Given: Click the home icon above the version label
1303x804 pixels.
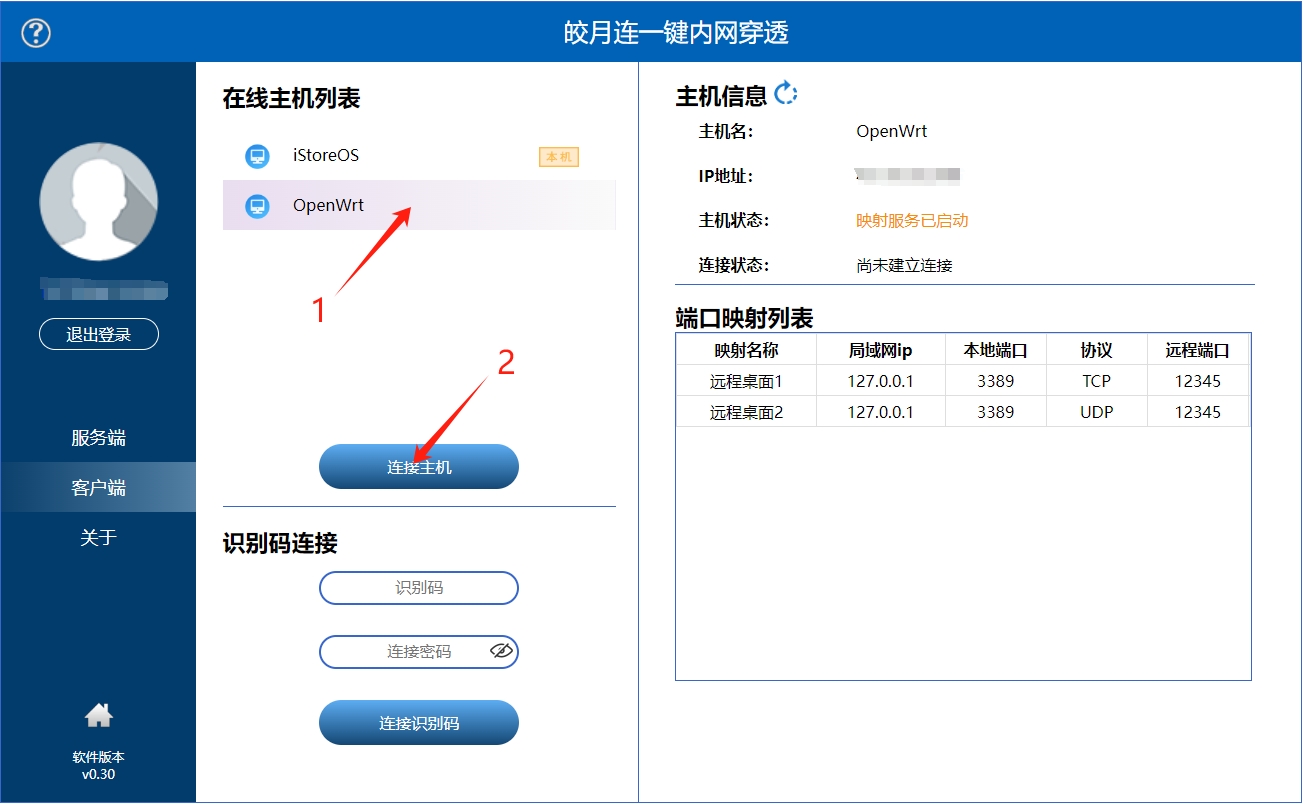Looking at the screenshot, I should [x=98, y=714].
